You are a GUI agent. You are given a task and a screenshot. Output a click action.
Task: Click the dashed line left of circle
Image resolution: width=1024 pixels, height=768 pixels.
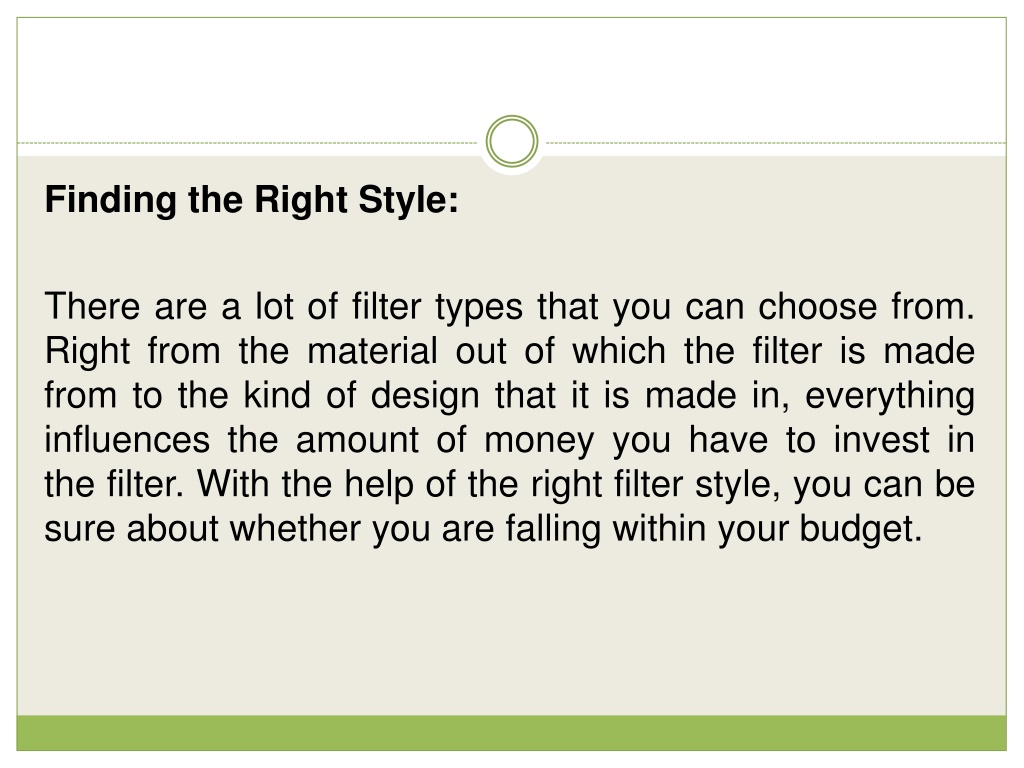pyautogui.click(x=248, y=142)
